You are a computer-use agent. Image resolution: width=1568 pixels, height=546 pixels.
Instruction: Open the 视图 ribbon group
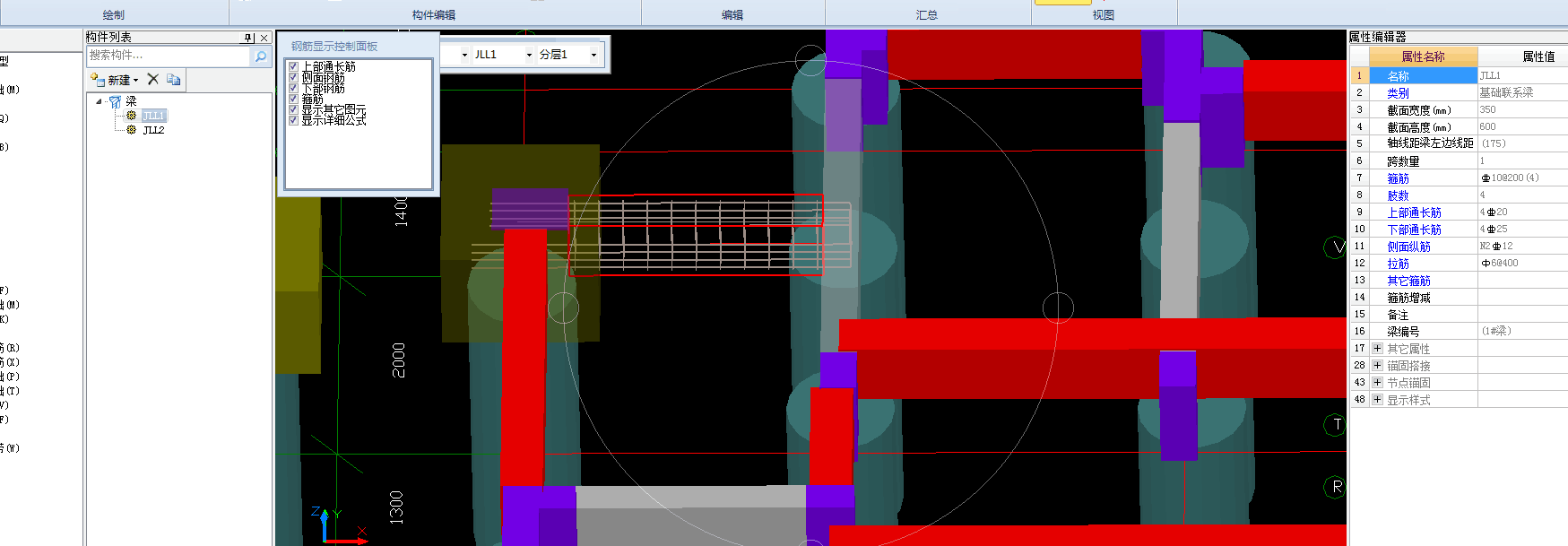coord(1104,14)
